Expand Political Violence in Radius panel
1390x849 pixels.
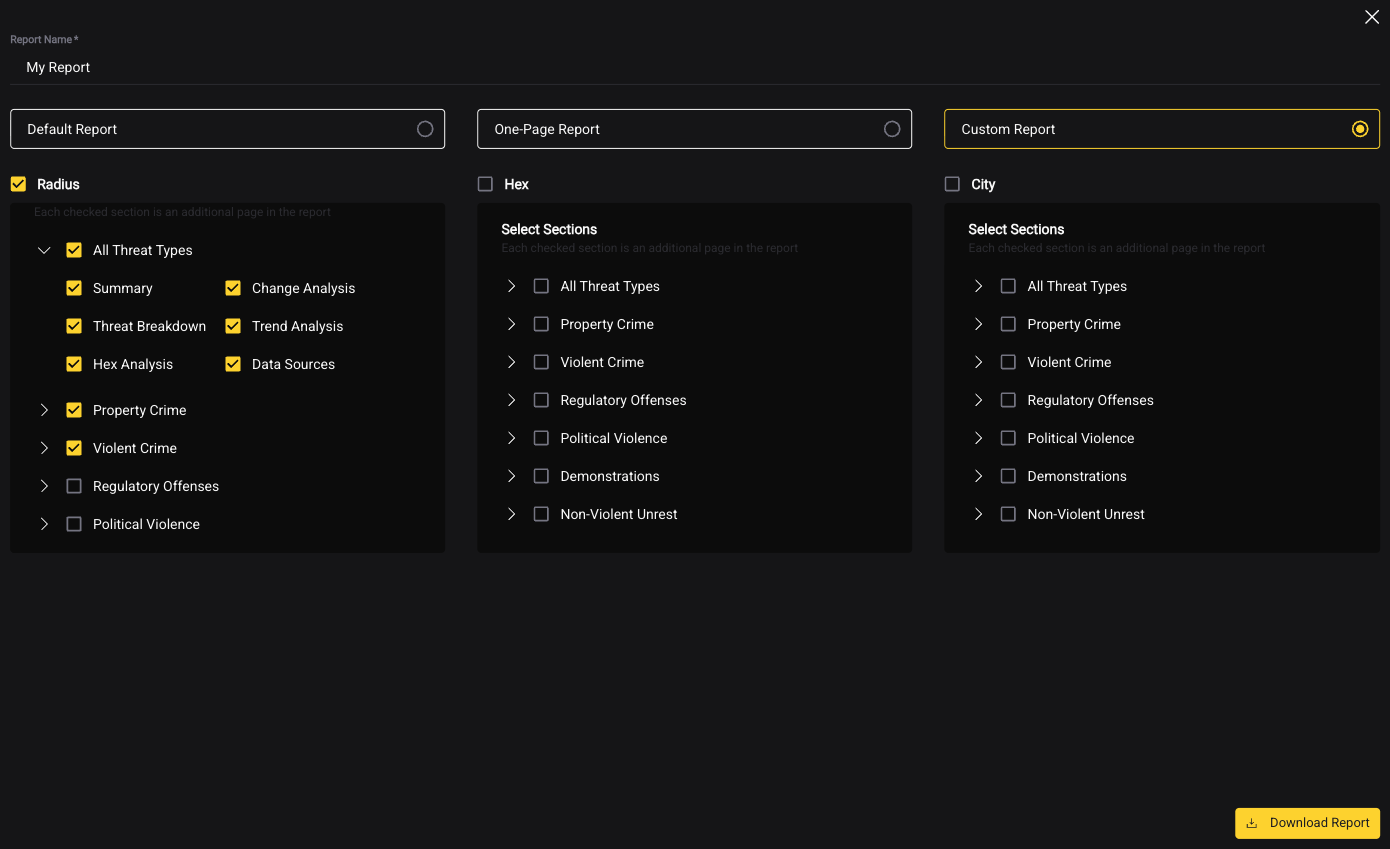coord(44,524)
